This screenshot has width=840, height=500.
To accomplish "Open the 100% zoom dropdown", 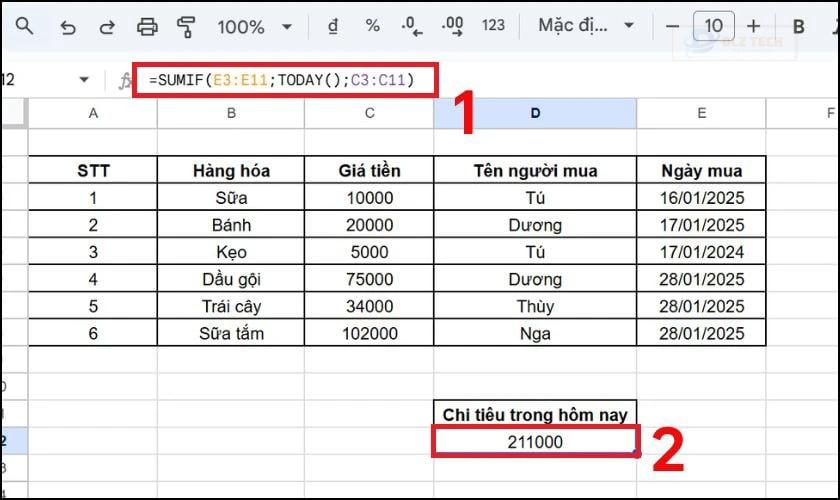I will (255, 27).
